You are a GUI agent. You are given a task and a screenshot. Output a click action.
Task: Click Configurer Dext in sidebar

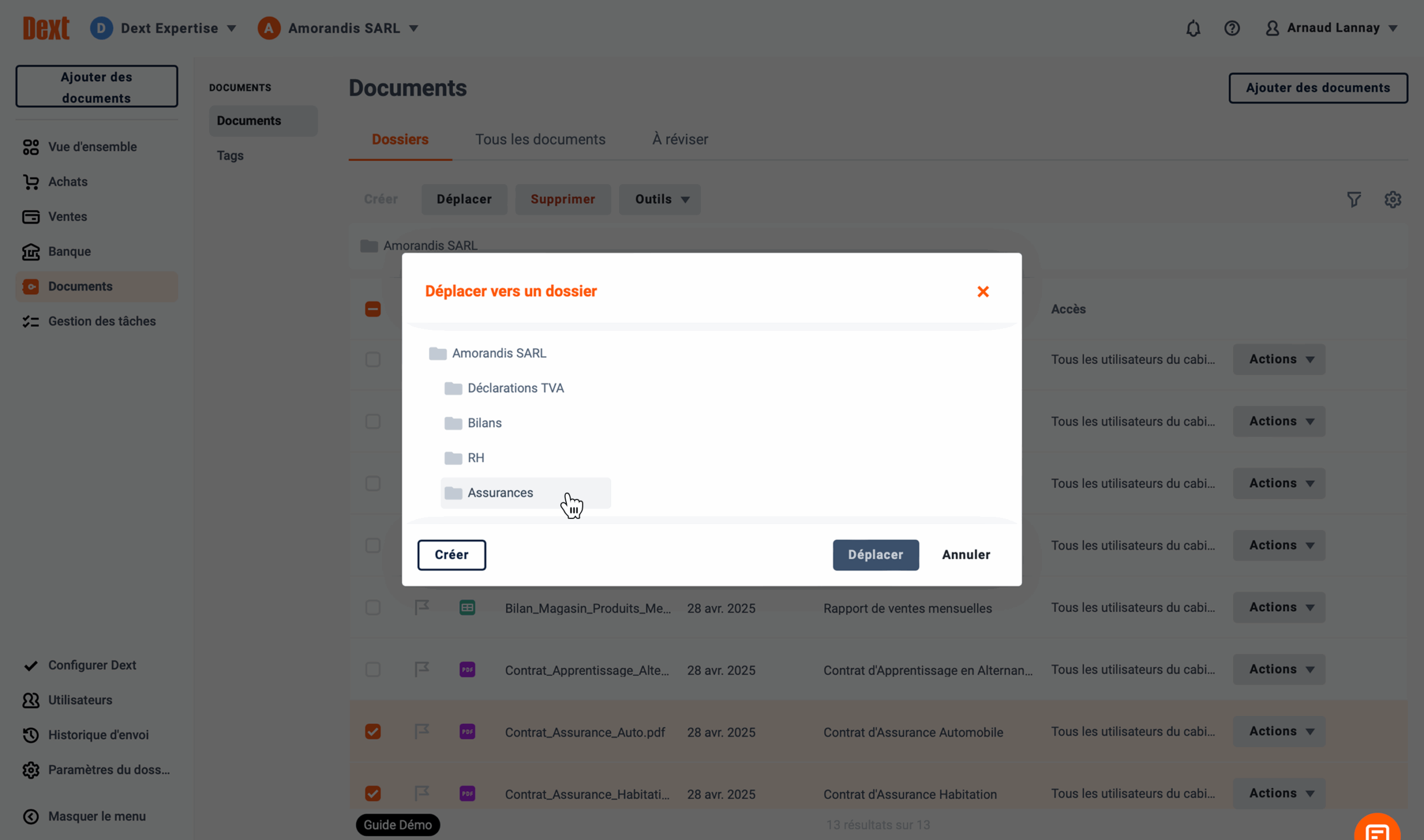97,665
